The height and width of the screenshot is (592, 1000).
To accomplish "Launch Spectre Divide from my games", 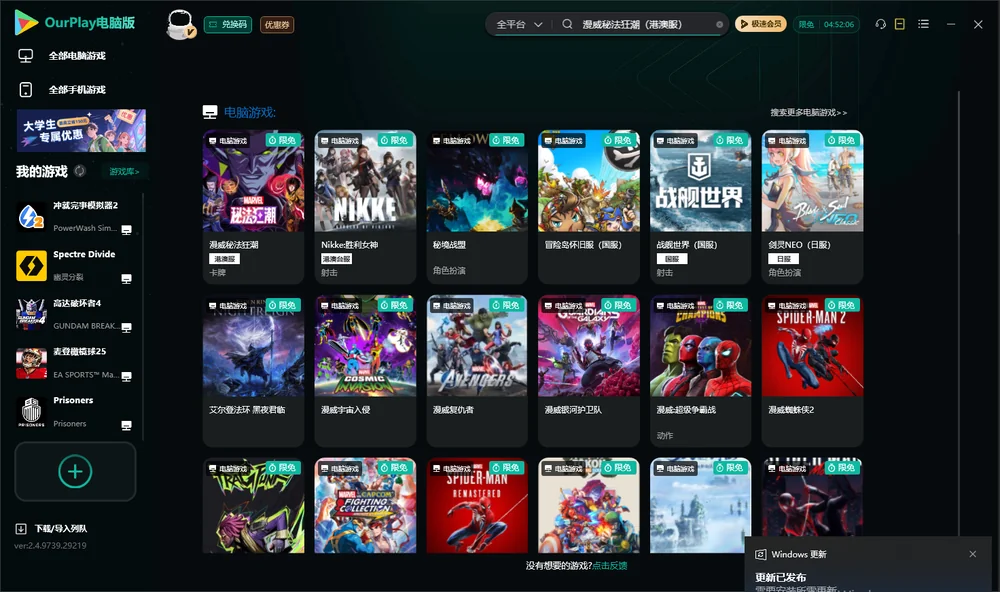I will click(75, 266).
